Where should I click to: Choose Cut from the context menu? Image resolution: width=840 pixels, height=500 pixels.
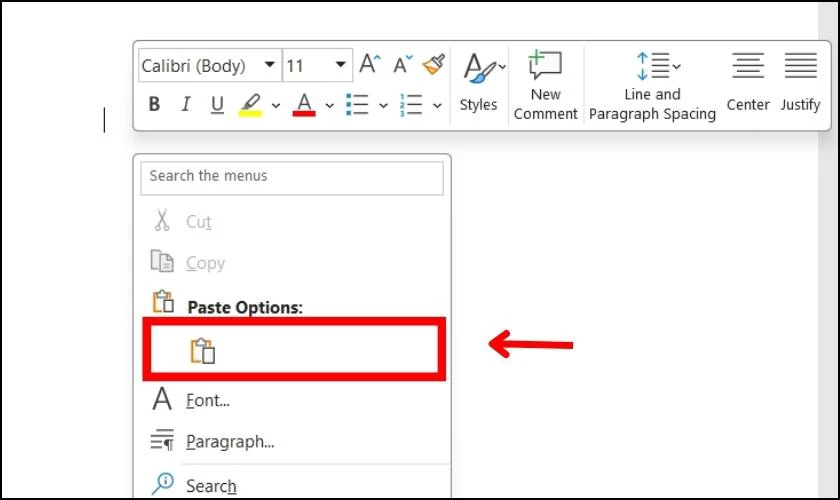(292, 221)
